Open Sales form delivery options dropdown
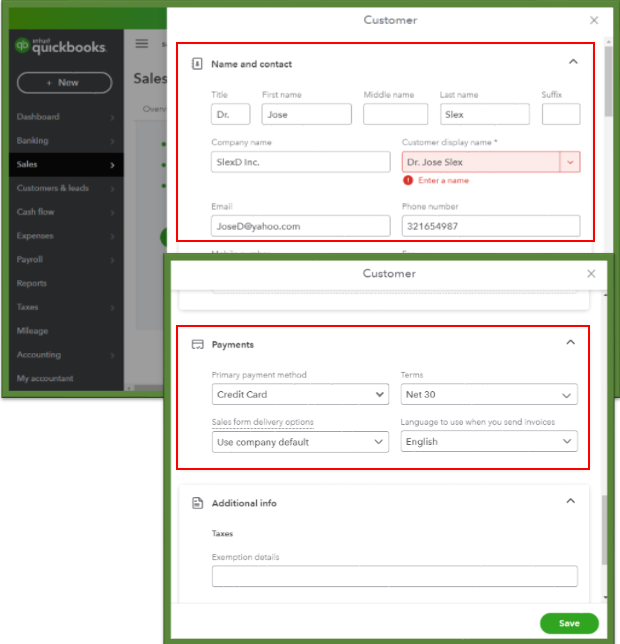This screenshot has width=620, height=644. [x=300, y=442]
